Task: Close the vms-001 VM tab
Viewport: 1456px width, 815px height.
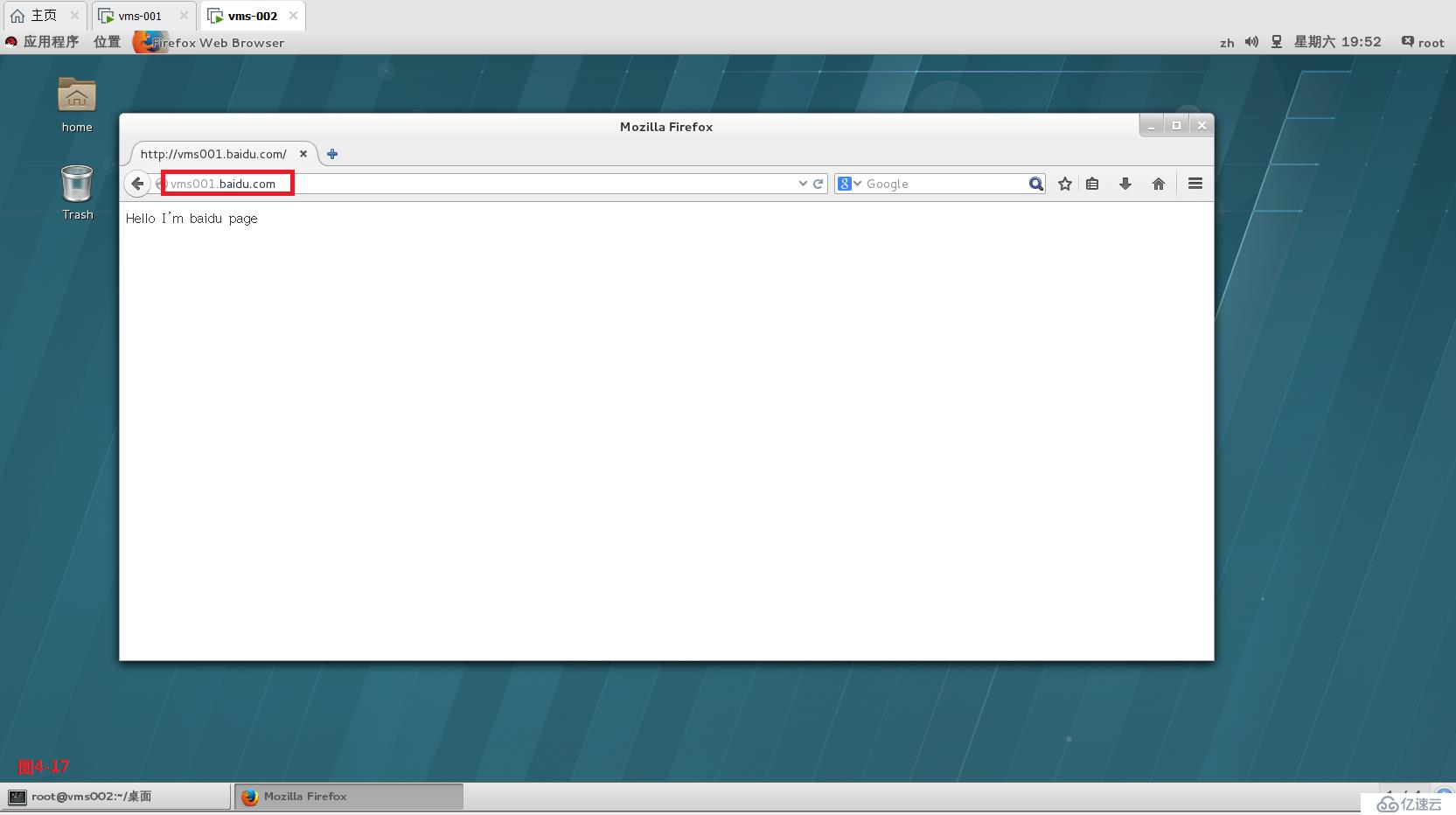Action: pyautogui.click(x=184, y=16)
